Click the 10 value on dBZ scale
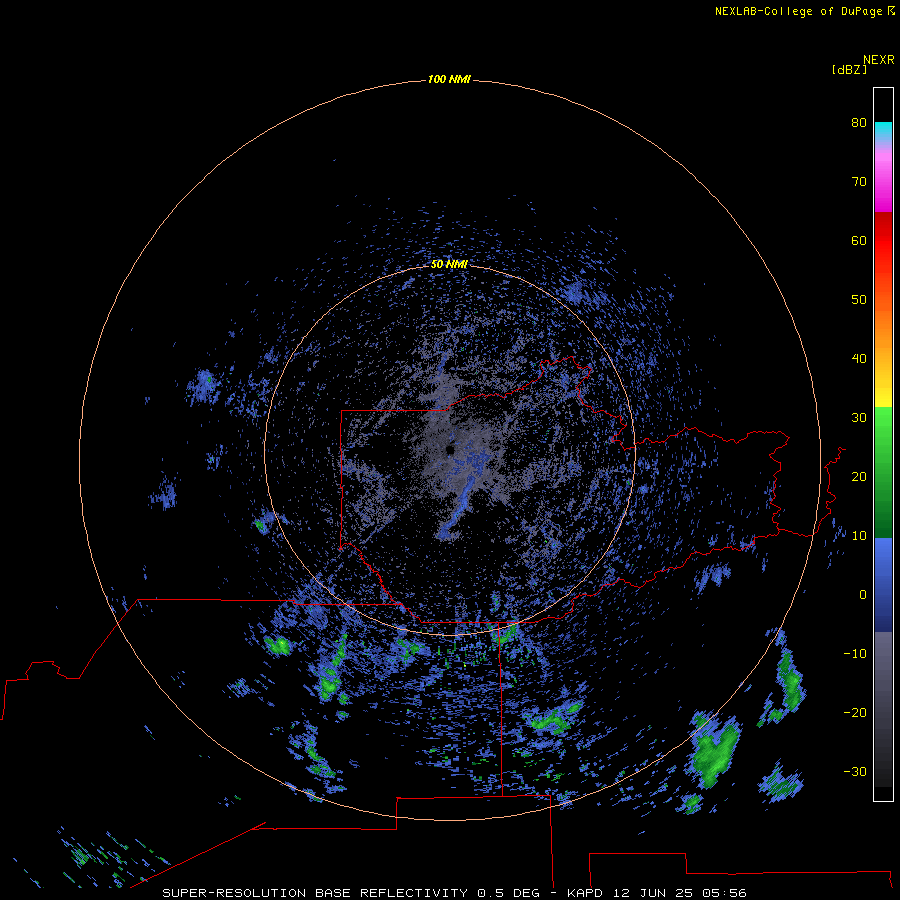The width and height of the screenshot is (900, 900). point(859,536)
